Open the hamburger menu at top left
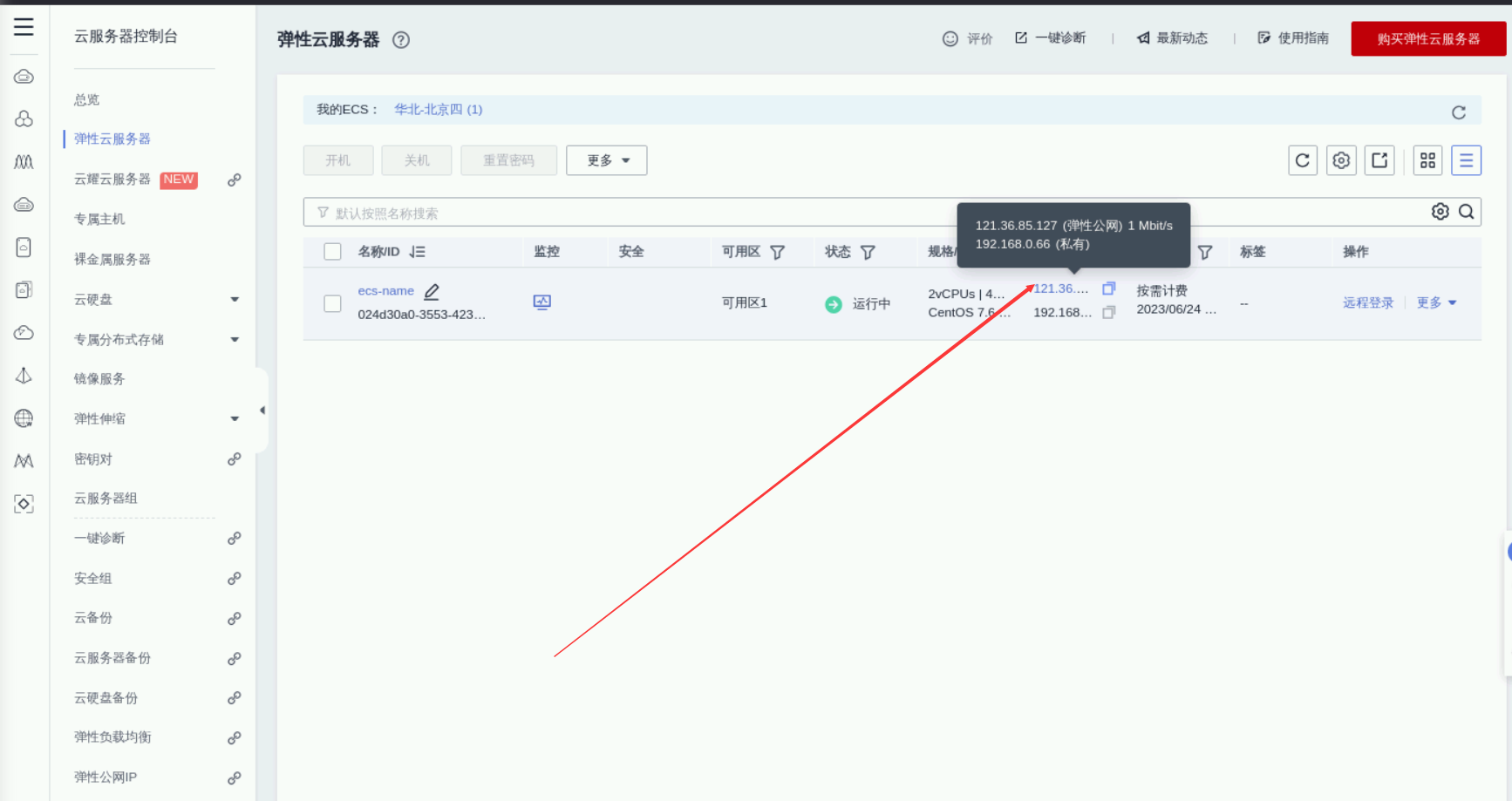 pyautogui.click(x=24, y=27)
